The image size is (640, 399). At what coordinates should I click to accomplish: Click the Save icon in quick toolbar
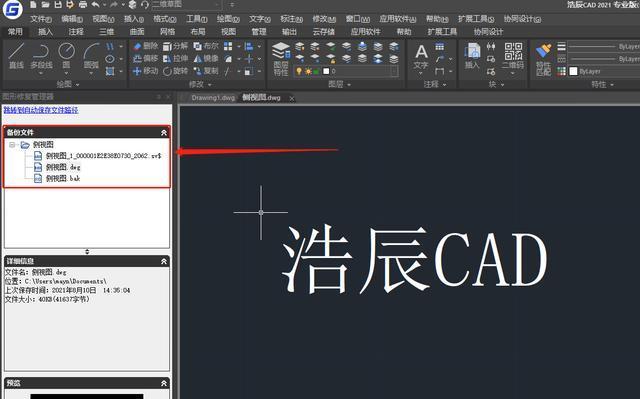(x=58, y=4)
